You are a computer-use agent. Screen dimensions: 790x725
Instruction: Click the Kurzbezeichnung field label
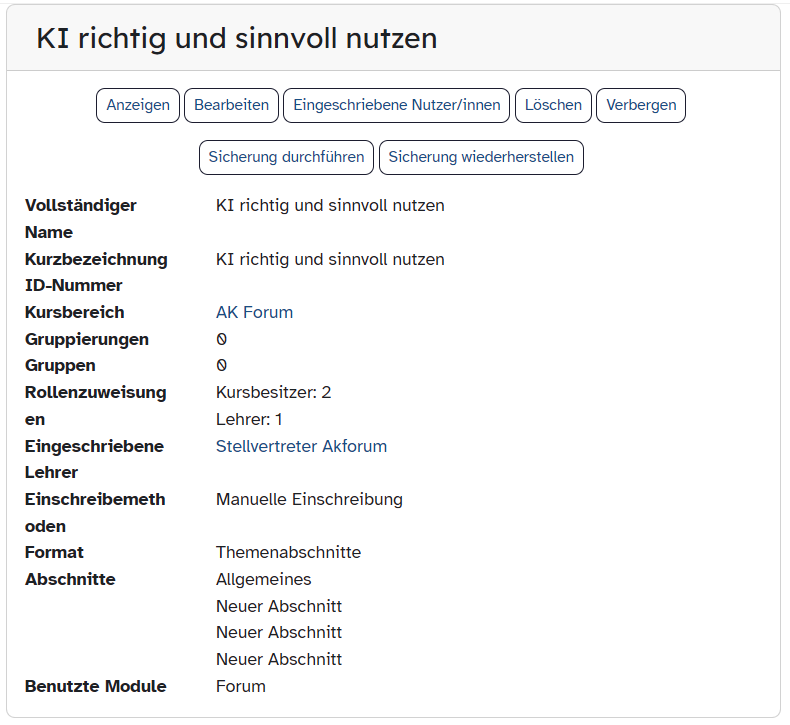pos(96,259)
